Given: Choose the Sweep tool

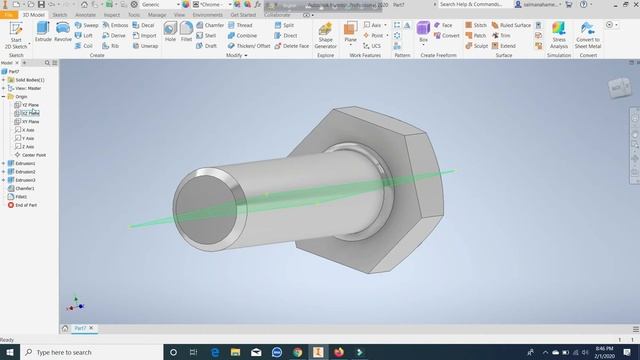Looking at the screenshot, I should pos(87,25).
